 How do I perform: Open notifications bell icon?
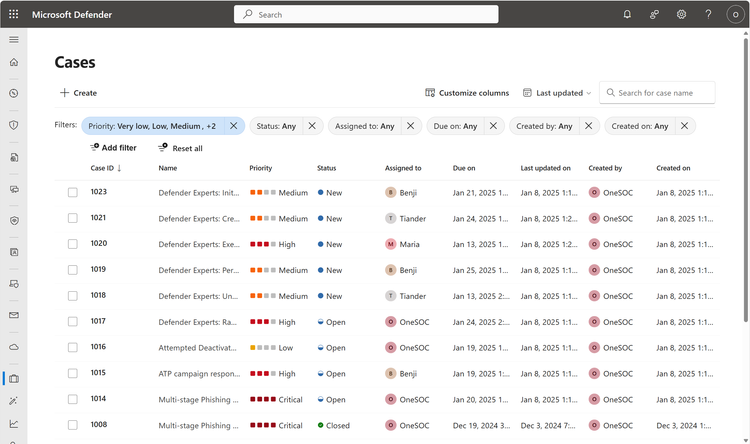pos(627,14)
